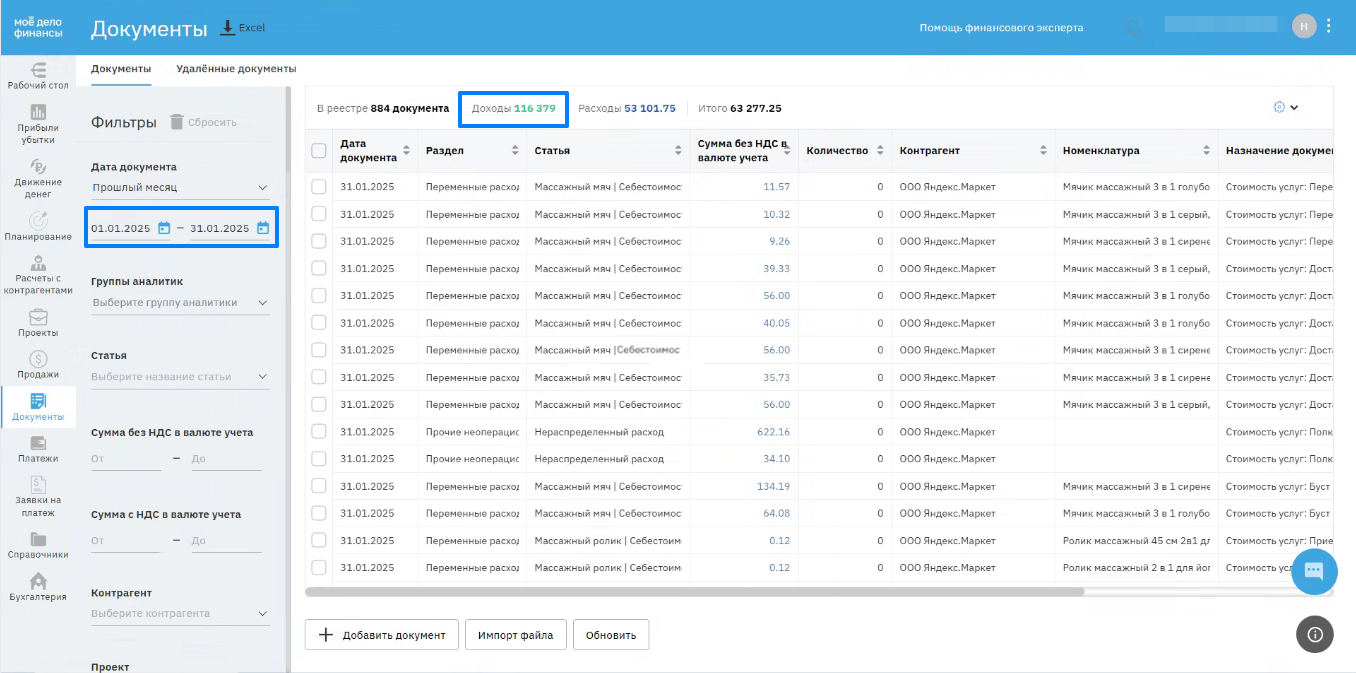The height and width of the screenshot is (673, 1356).
Task: Click the Excel download icon
Action: coord(227,27)
